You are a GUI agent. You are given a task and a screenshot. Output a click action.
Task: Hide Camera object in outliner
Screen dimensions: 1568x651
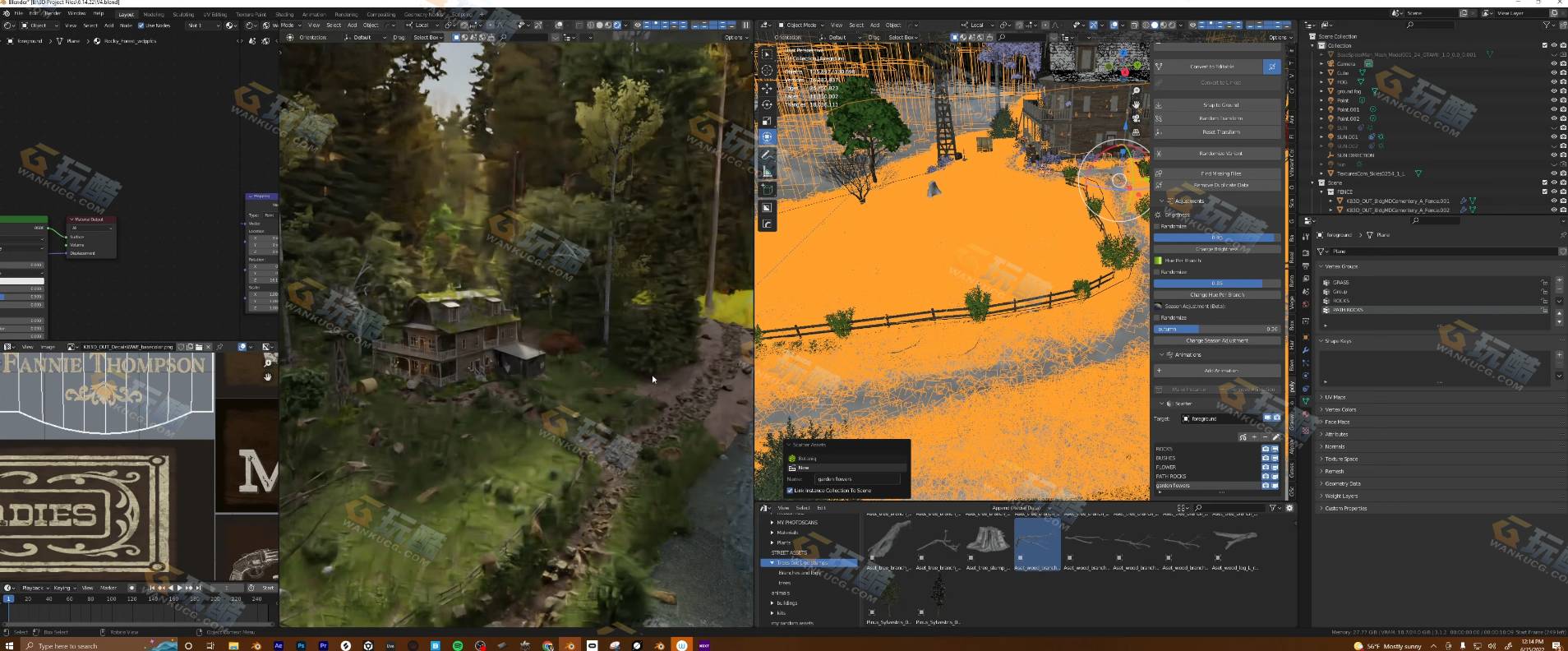1553,63
